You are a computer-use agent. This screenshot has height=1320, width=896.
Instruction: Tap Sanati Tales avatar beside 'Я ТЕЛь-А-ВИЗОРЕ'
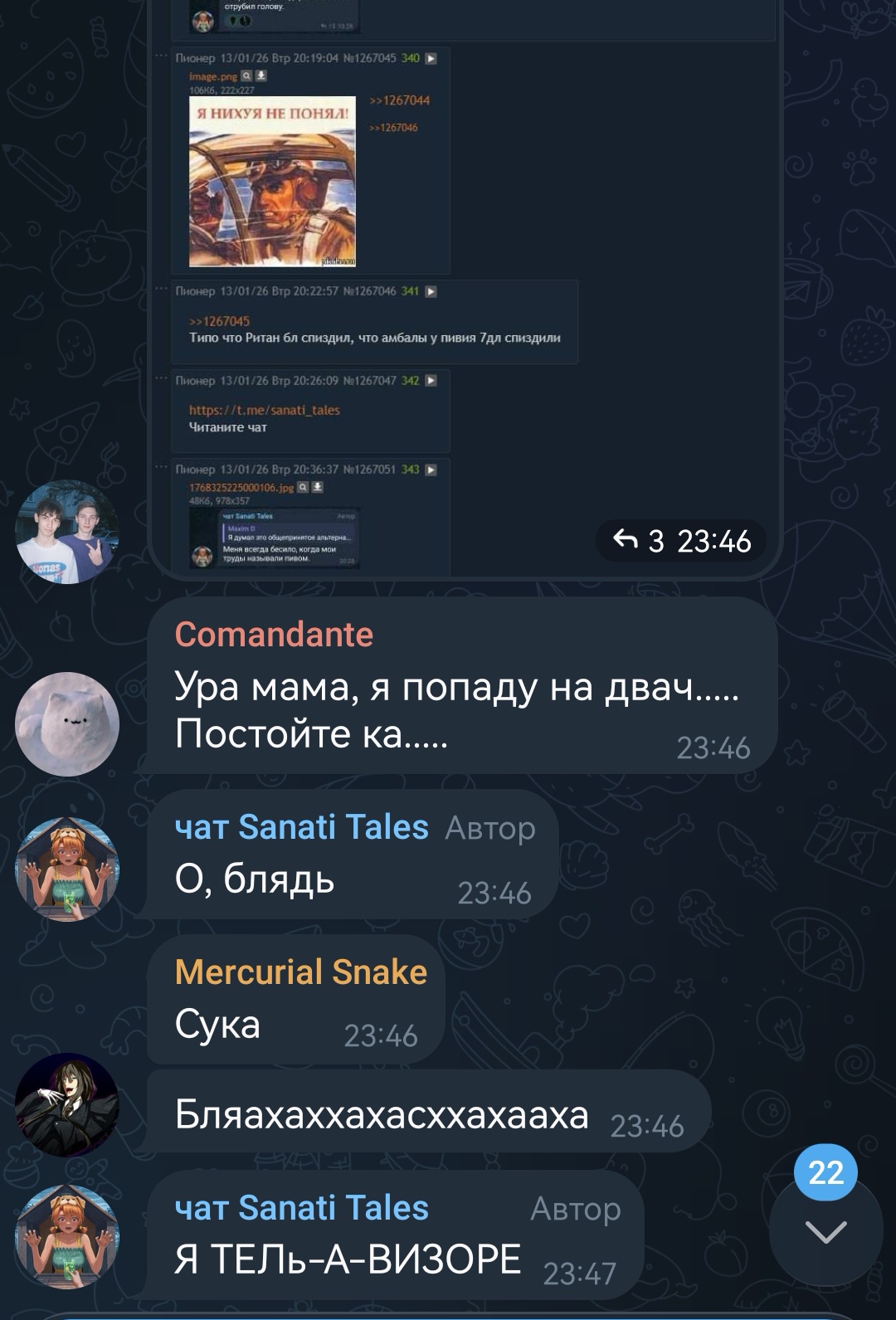67,1236
